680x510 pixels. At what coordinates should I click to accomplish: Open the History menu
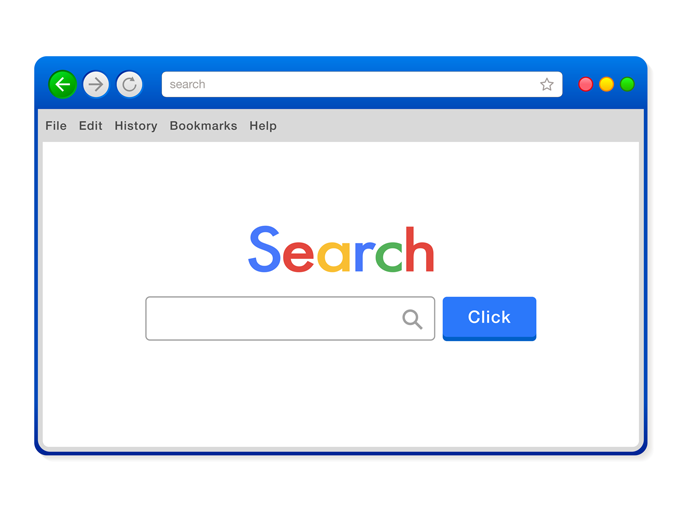(x=136, y=126)
